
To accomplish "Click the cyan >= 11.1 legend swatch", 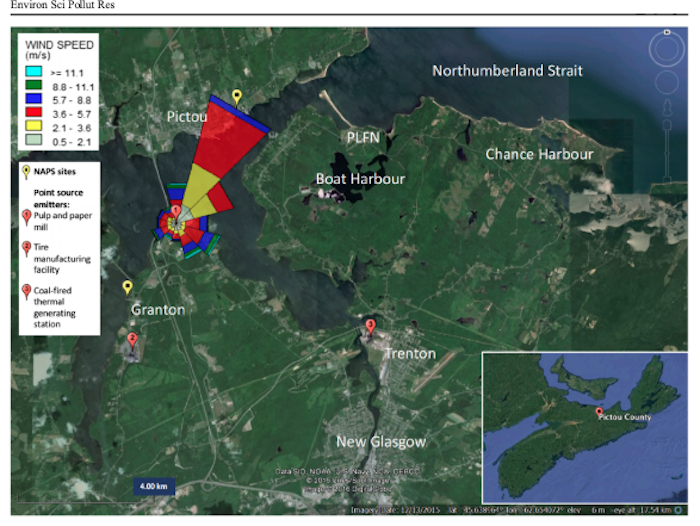I will click(x=32, y=72).
